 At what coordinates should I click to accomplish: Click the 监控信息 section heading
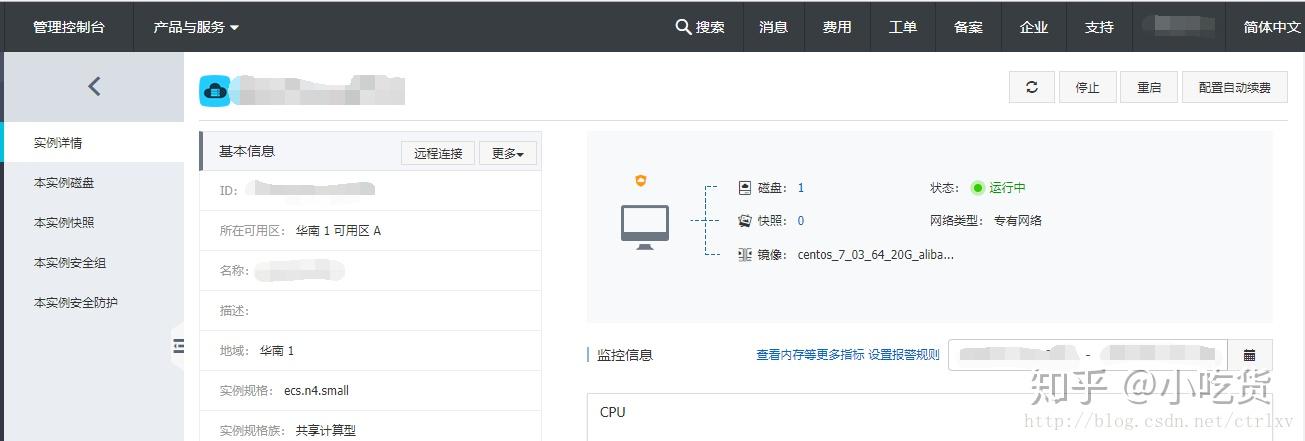click(x=625, y=355)
